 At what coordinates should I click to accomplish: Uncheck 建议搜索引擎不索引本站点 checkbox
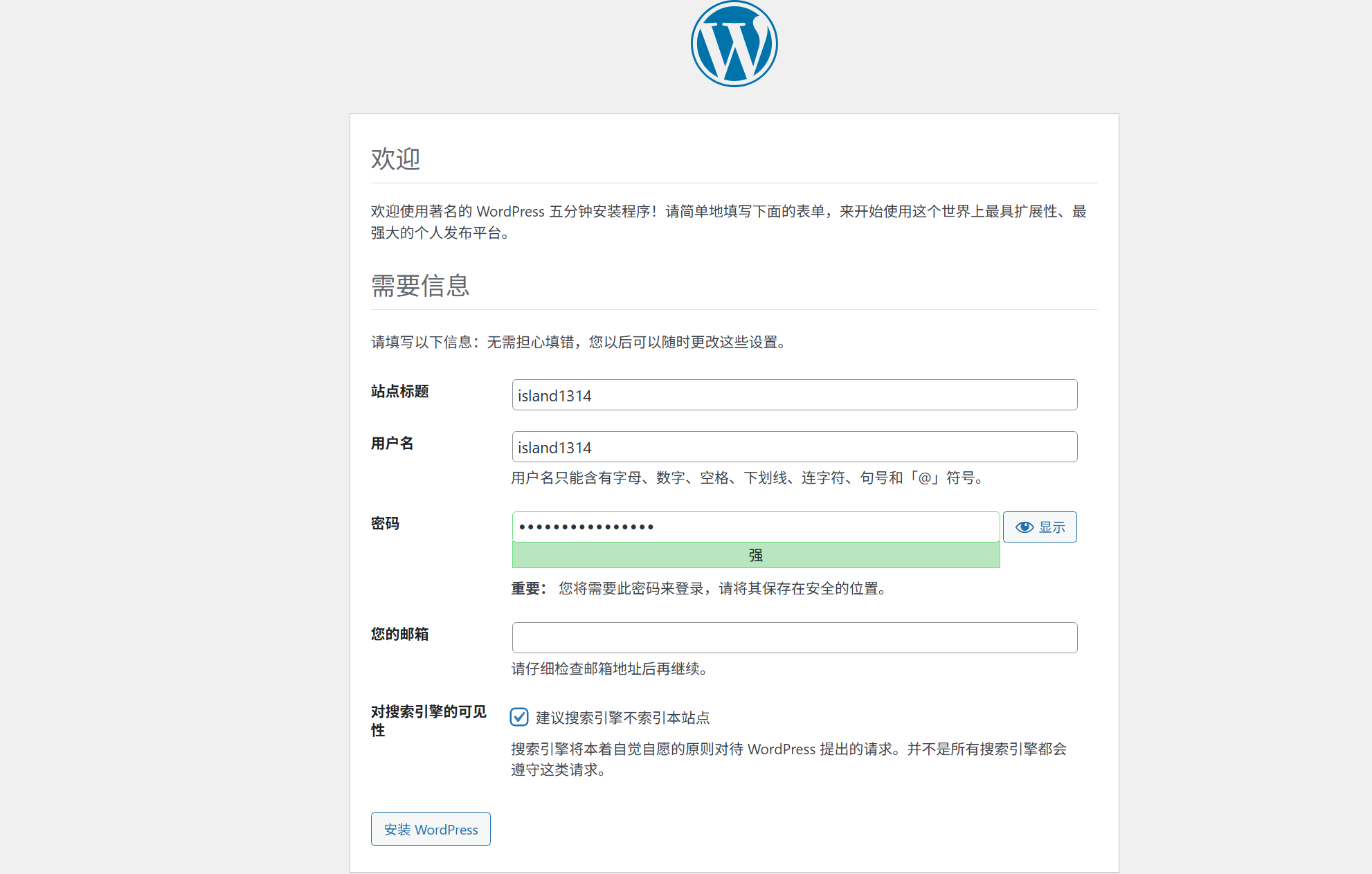[519, 717]
